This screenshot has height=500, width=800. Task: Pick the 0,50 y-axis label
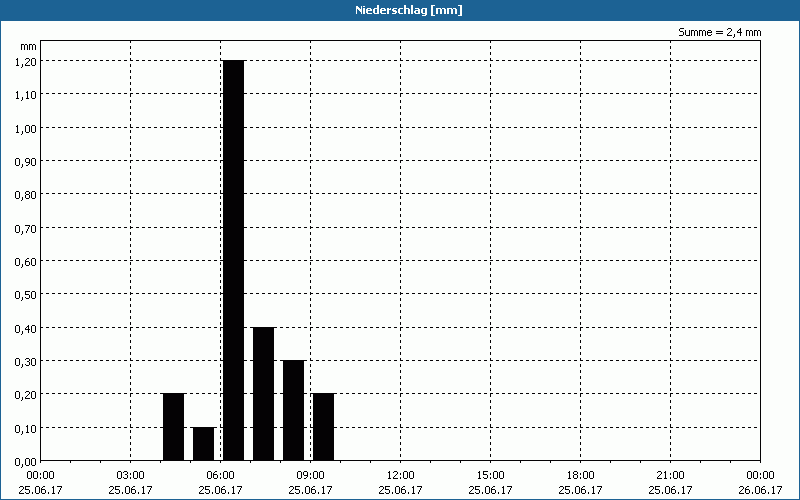click(x=26, y=294)
